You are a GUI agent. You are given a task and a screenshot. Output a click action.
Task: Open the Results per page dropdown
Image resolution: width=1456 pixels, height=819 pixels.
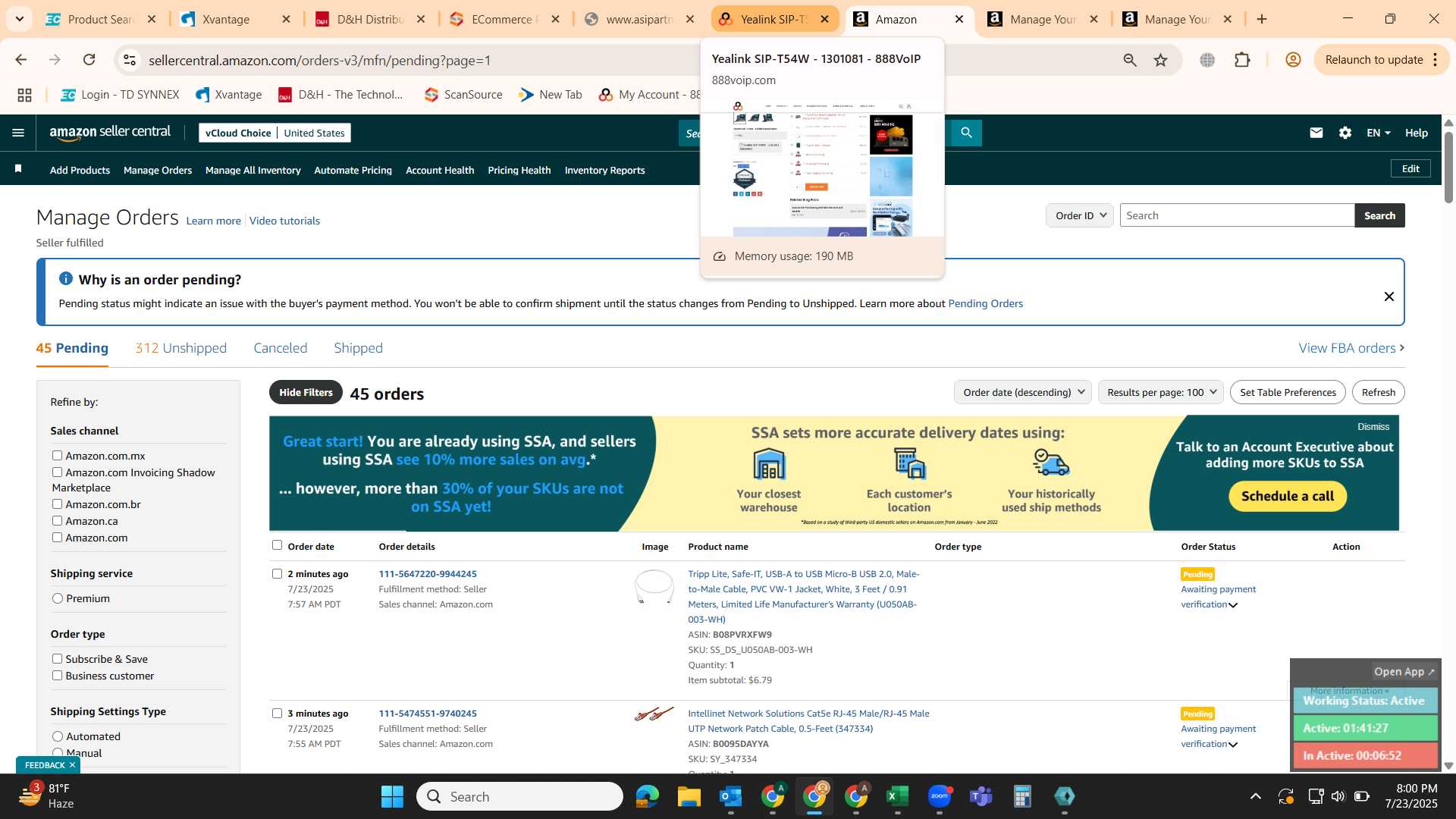pos(1160,392)
